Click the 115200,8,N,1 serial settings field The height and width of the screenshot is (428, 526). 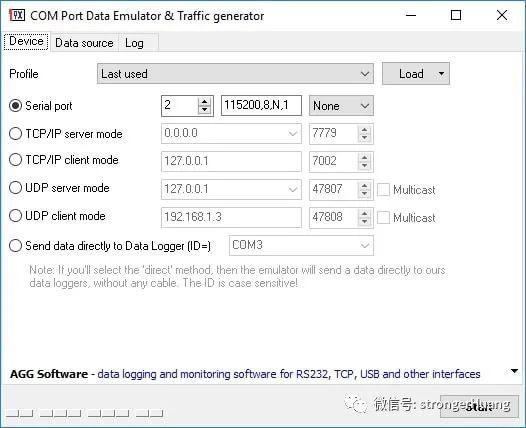(x=261, y=106)
